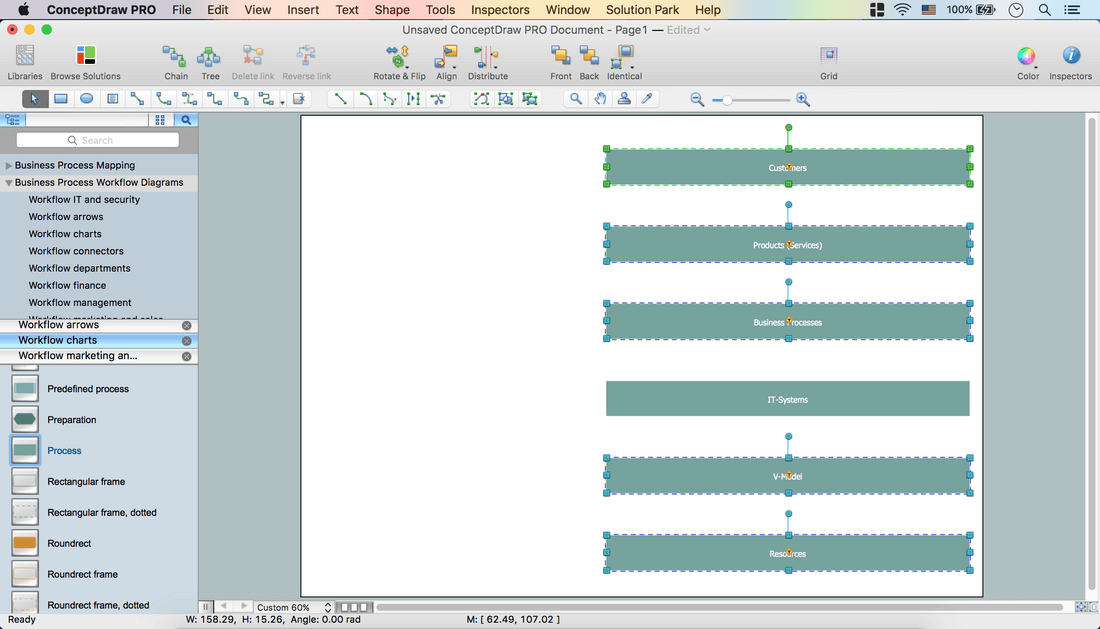
Task: Select Workflow IT and security library
Action: pos(84,200)
